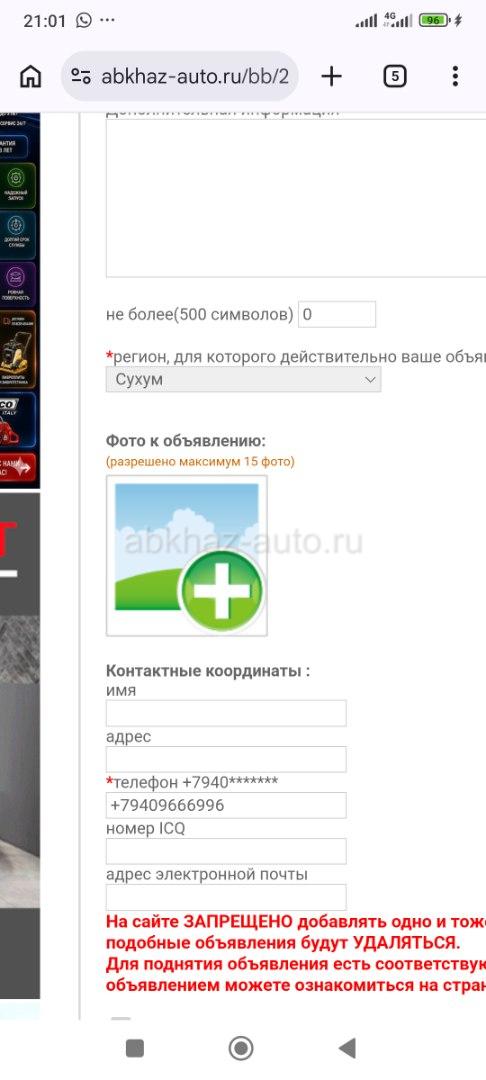Click the имя input field
Viewport: 486px width, 1080px height.
226,713
